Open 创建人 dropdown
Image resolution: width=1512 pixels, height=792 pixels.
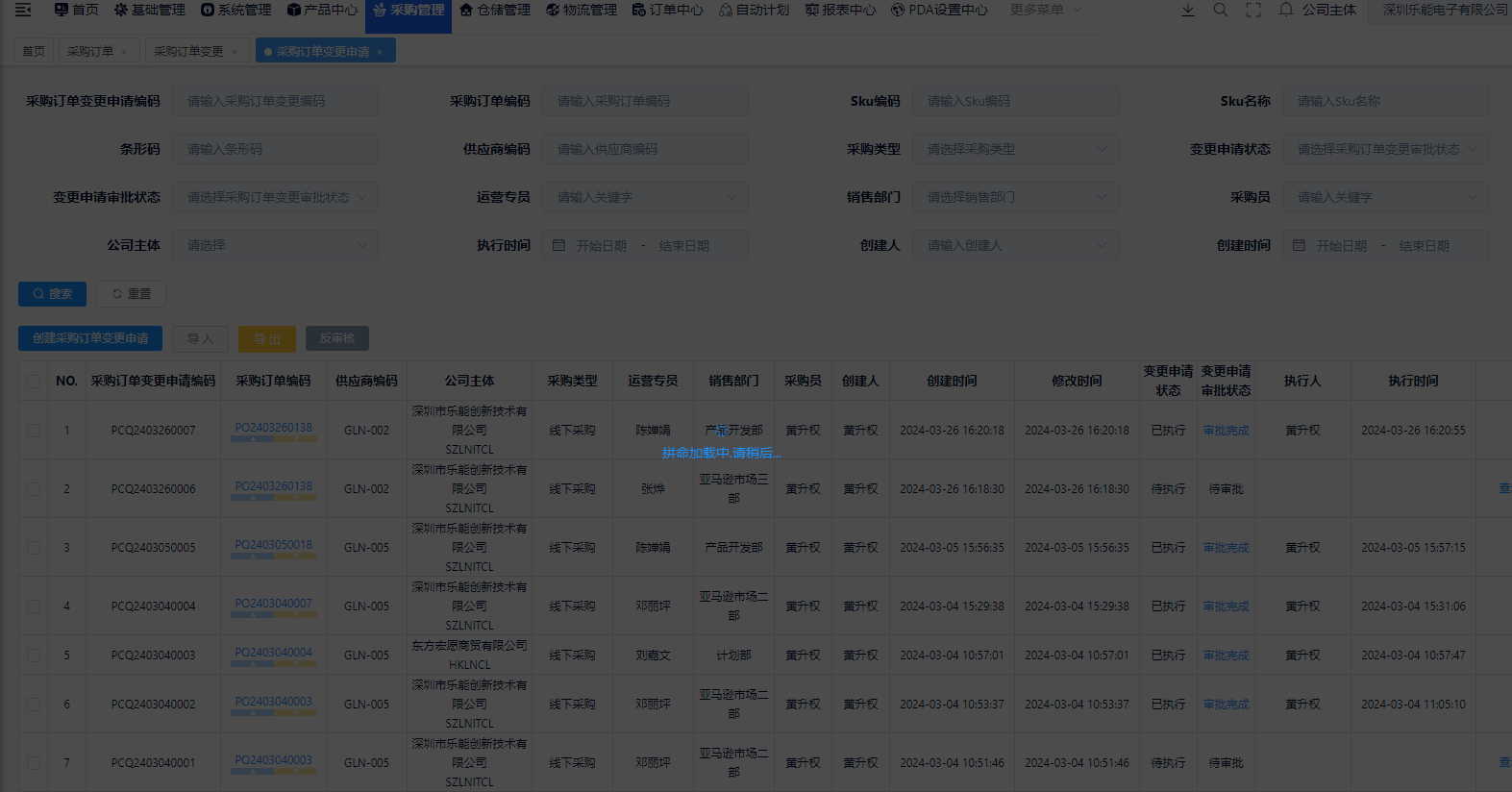(x=1015, y=246)
